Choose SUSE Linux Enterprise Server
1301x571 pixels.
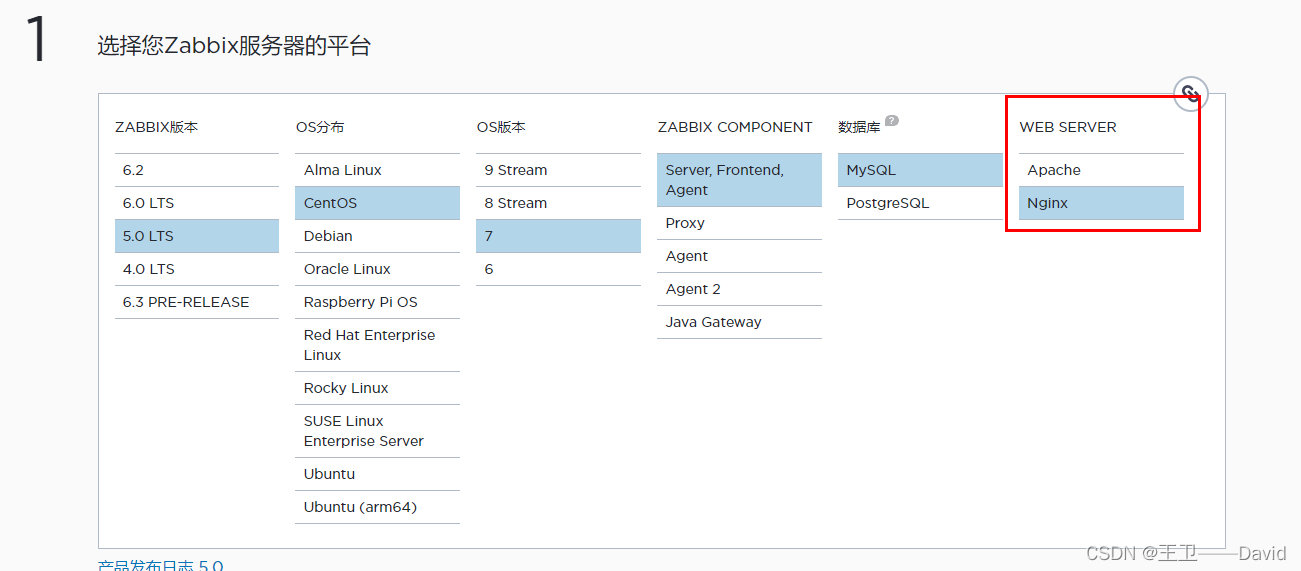coord(378,431)
